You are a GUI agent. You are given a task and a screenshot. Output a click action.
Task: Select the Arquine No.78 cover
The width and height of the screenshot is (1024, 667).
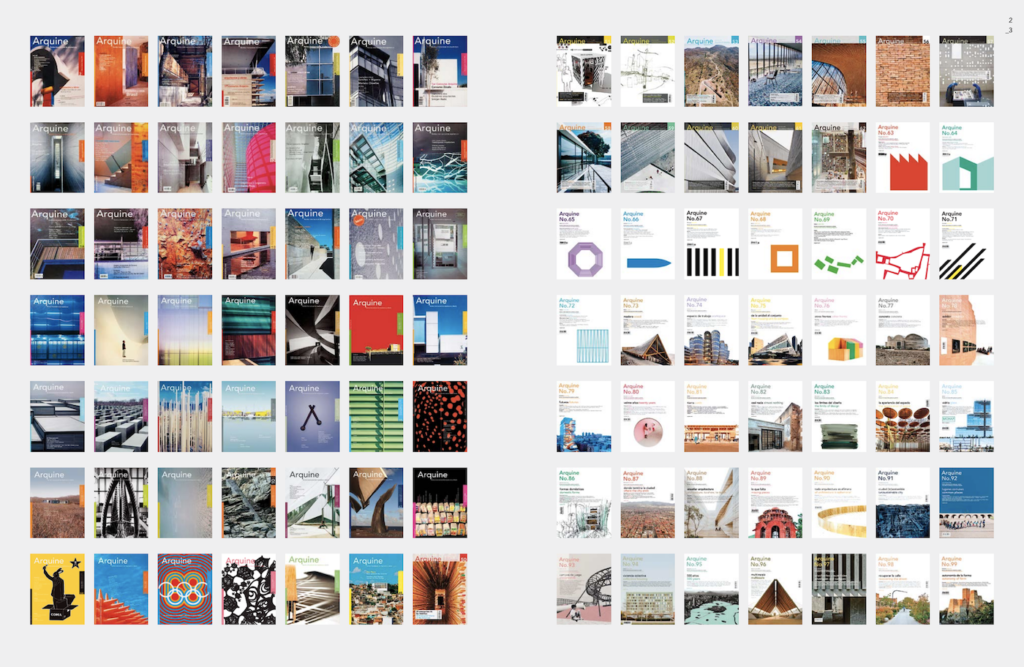pyautogui.click(x=967, y=330)
